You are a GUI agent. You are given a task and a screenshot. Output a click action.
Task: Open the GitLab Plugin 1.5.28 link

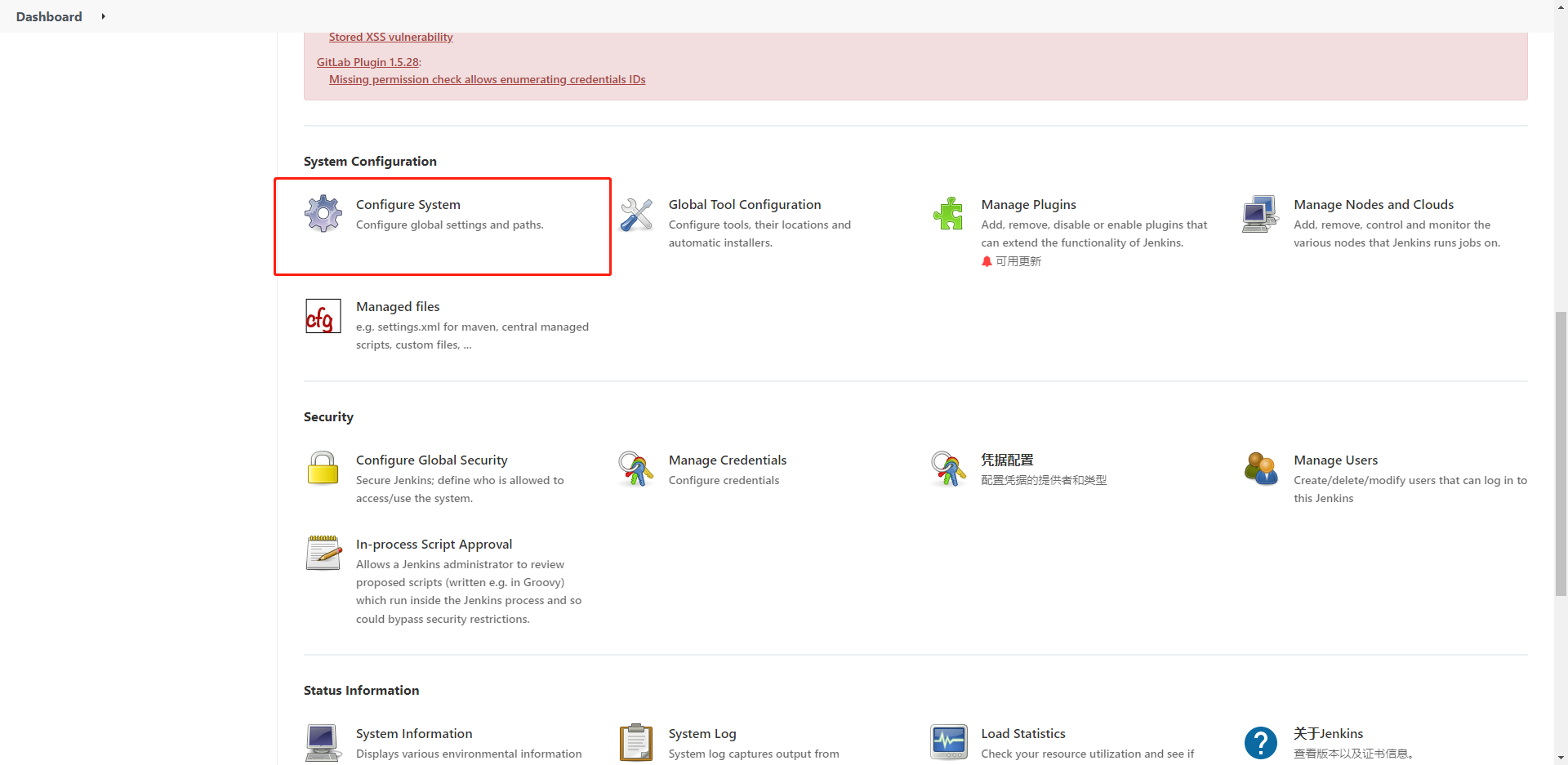(367, 62)
